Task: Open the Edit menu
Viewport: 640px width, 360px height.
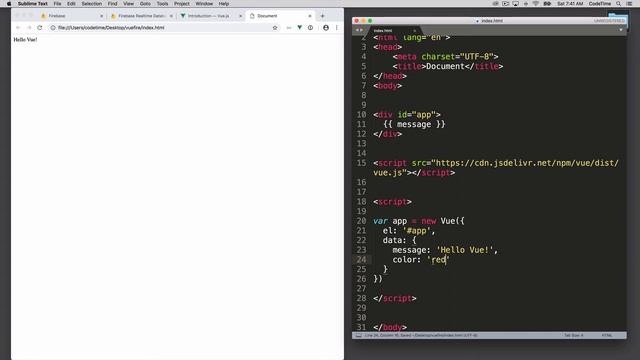Action: (x=71, y=4)
